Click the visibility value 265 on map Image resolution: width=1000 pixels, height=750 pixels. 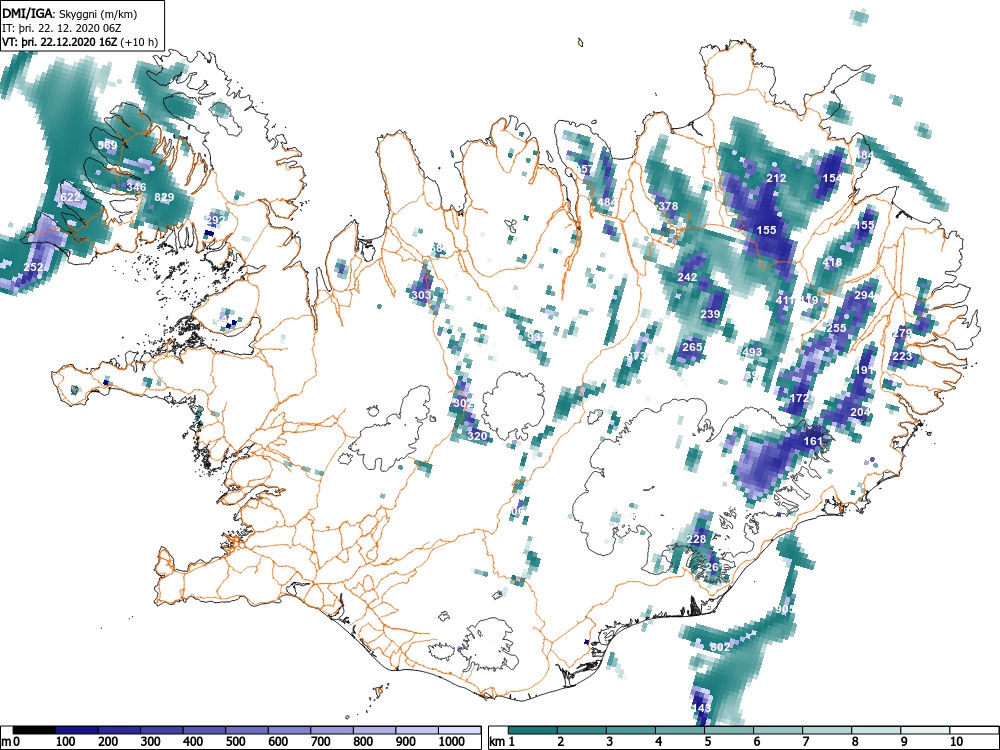[x=692, y=347]
